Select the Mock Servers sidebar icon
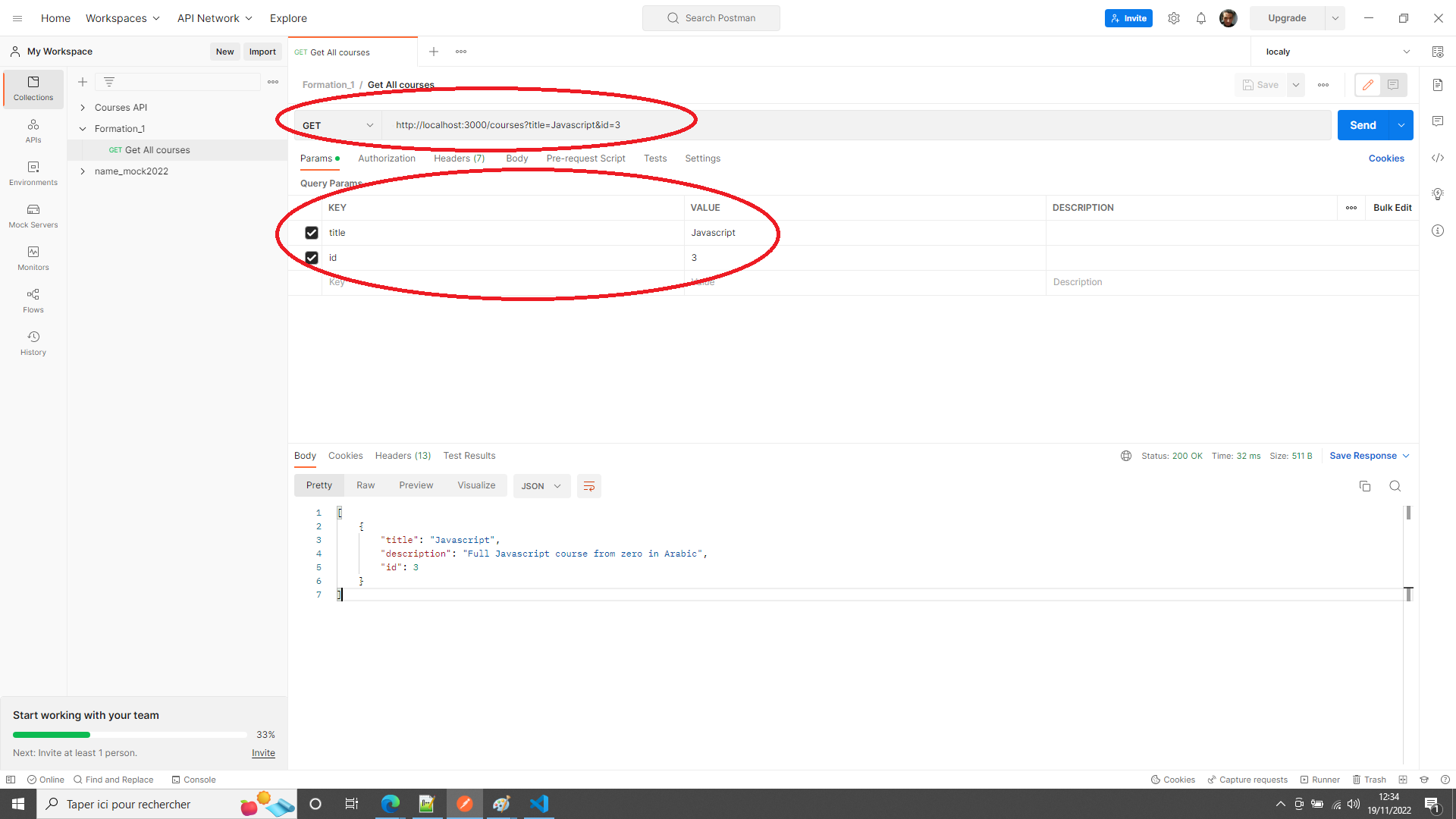This screenshot has height=819, width=1456. point(33,215)
